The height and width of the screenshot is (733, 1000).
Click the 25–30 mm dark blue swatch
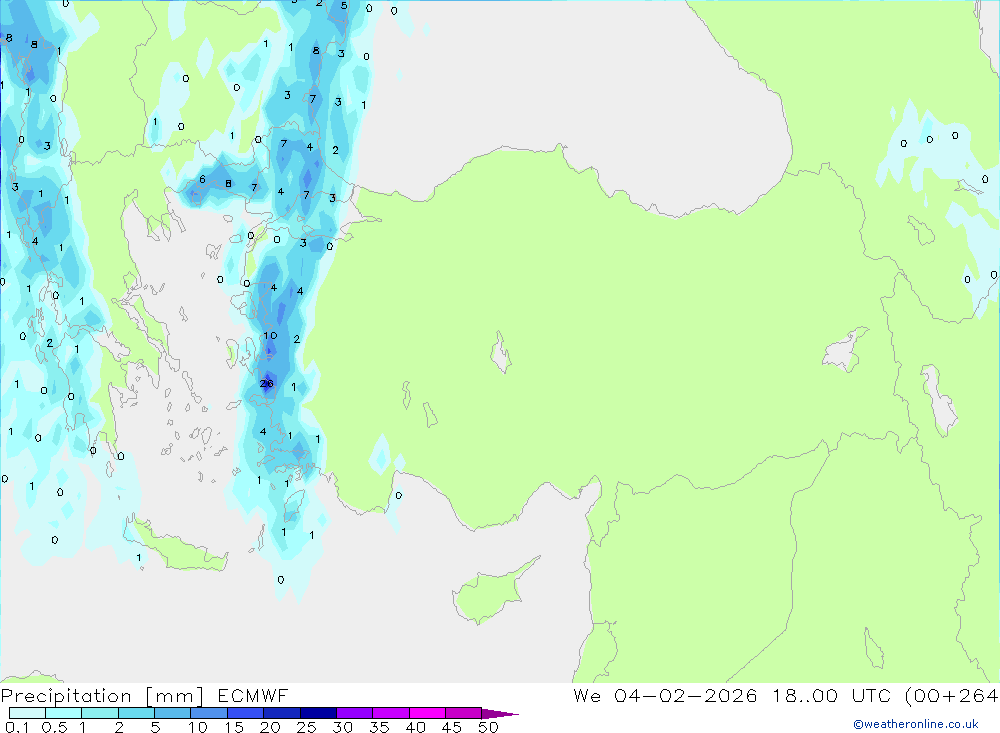coord(318,713)
